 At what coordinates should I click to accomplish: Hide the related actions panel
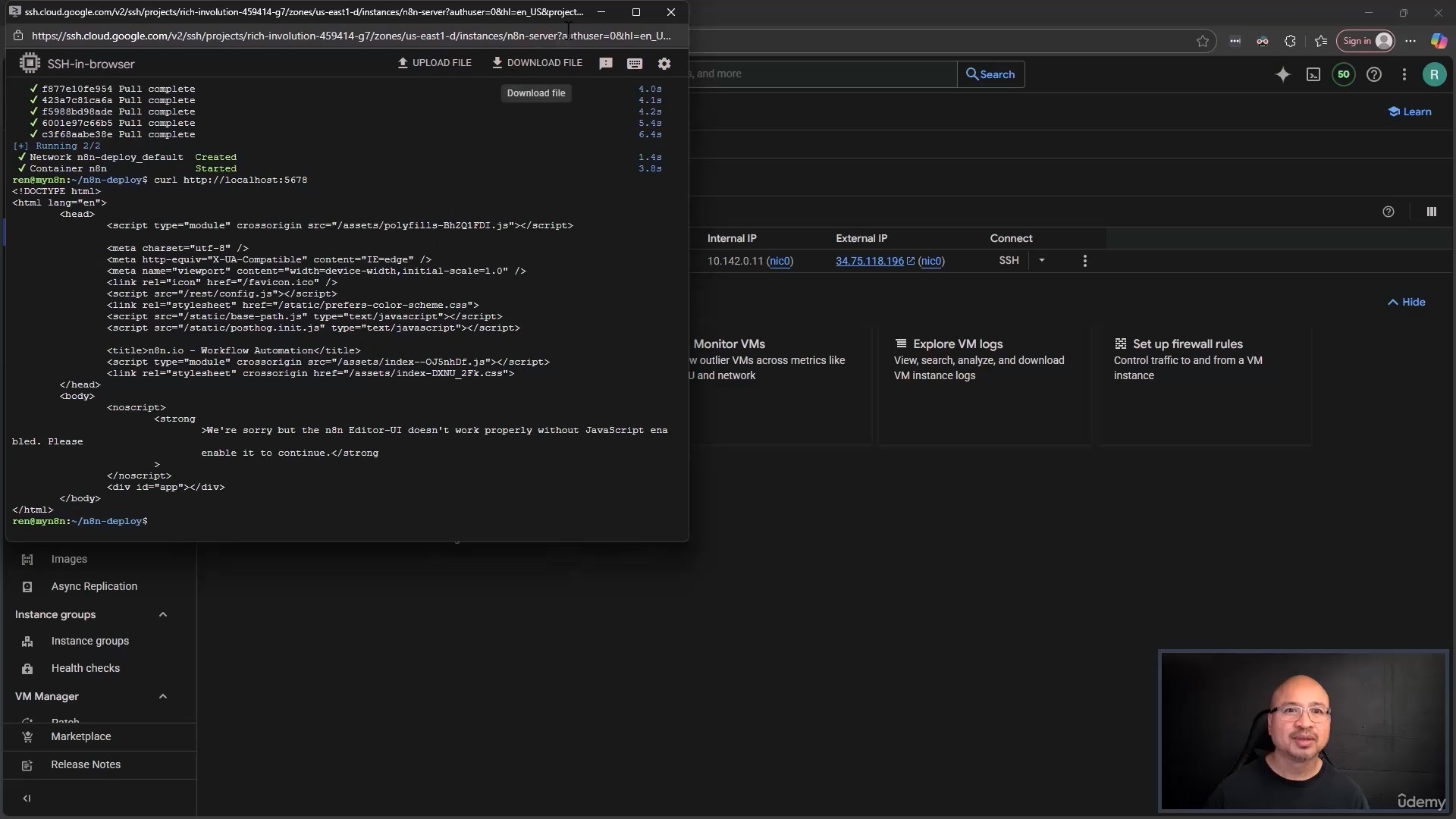(x=1407, y=302)
